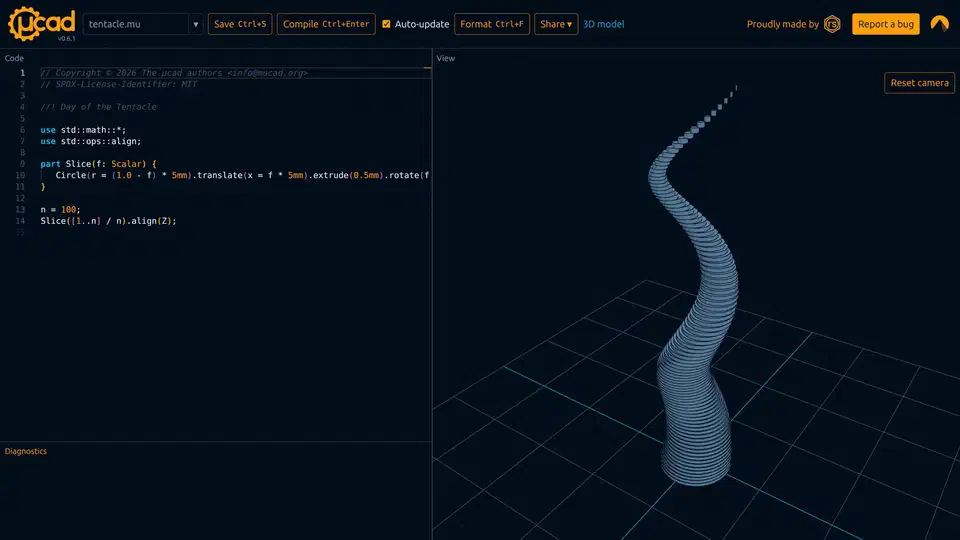Click the Proudly made by text
Image resolution: width=960 pixels, height=540 pixels.
point(782,24)
